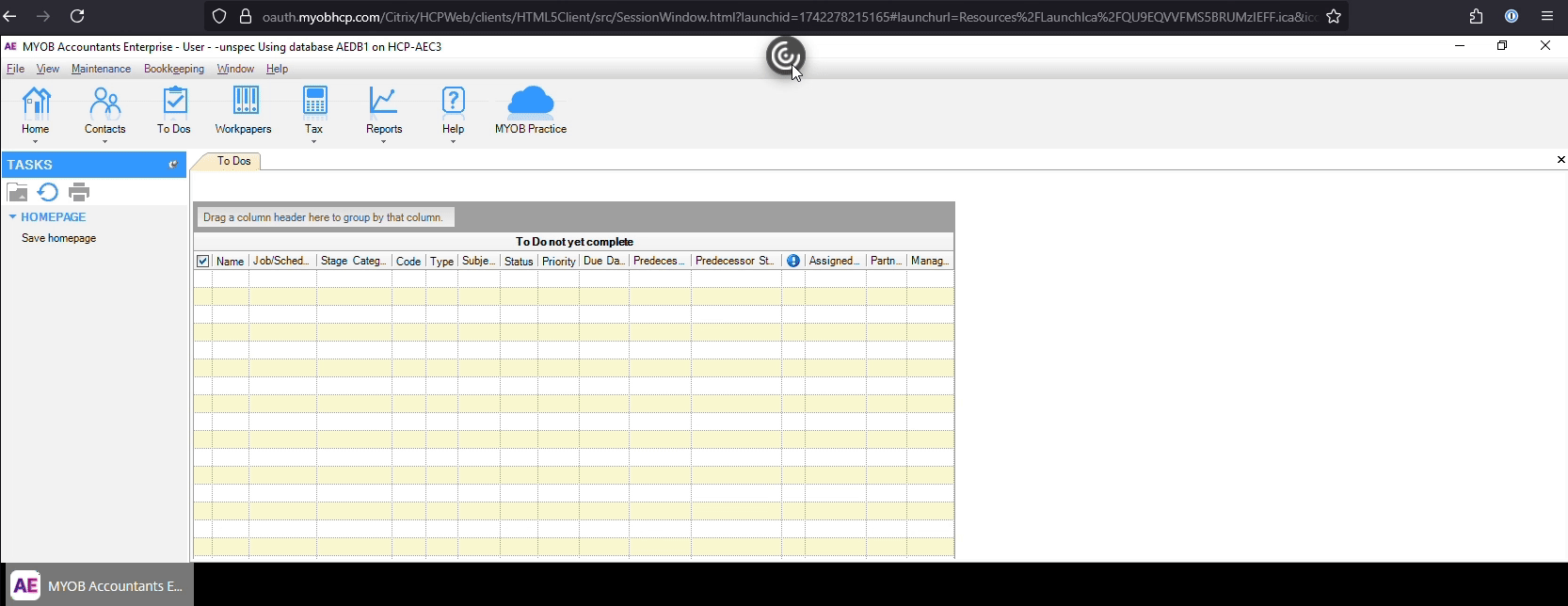
Task: Click the Save homepage link
Action: [59, 239]
